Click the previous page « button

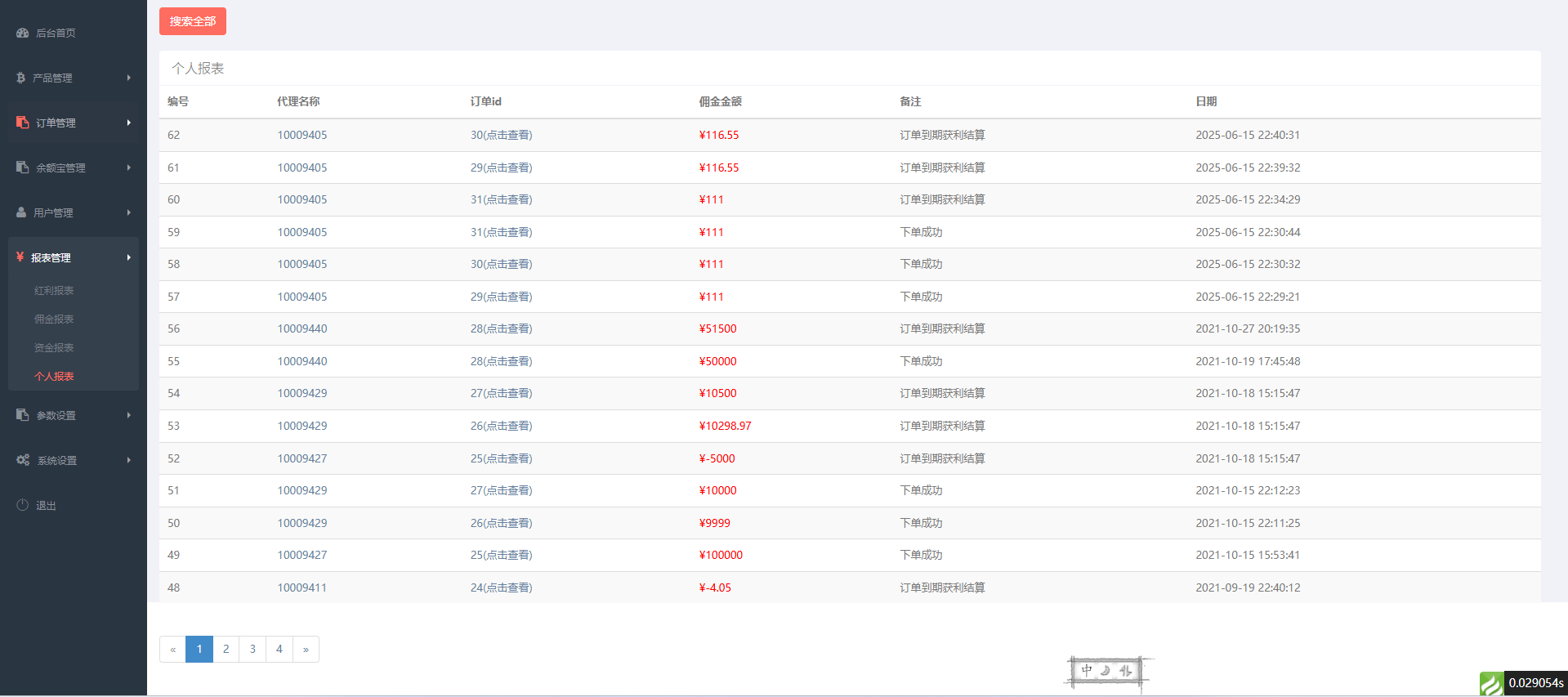point(172,649)
